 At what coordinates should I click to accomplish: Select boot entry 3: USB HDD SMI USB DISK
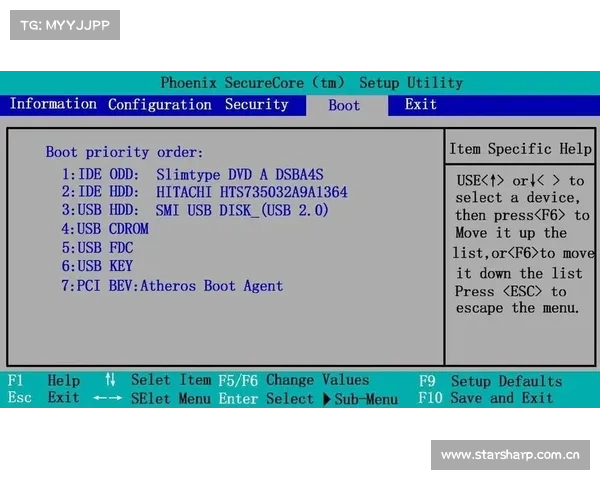tap(195, 210)
